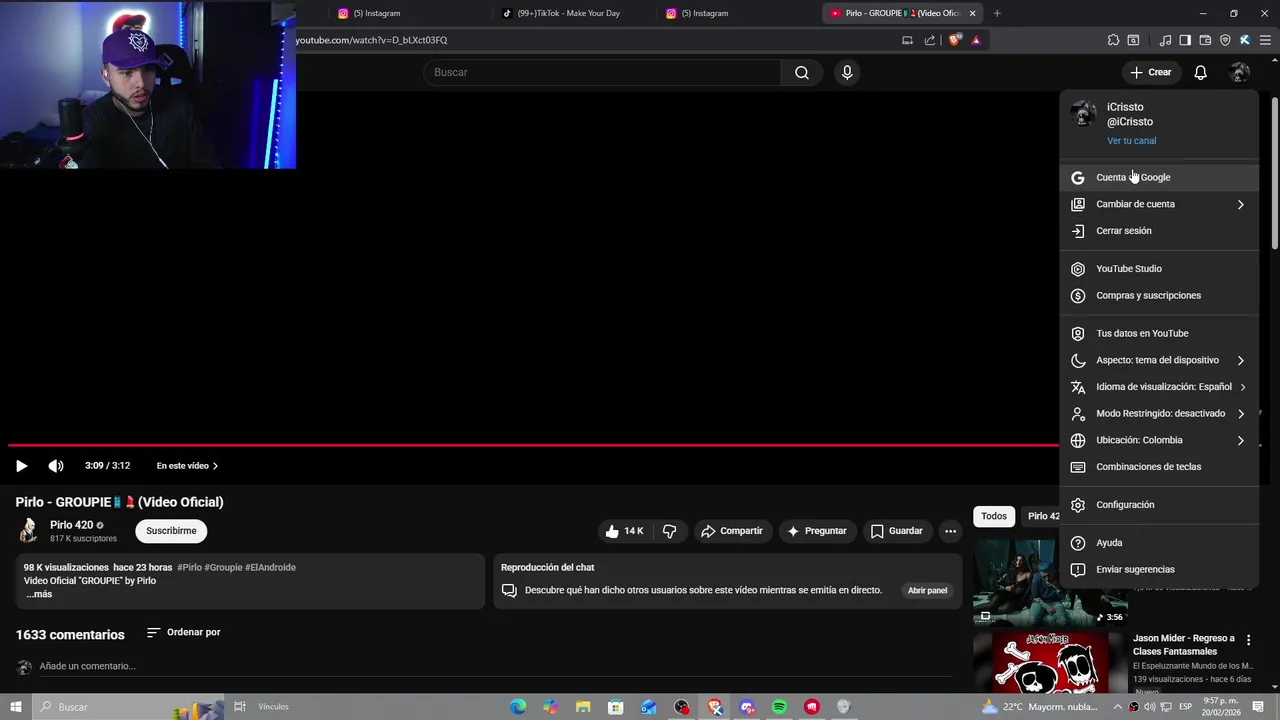Open Spotify from the taskbar
Screen dimensions: 1280x720
(x=780, y=707)
